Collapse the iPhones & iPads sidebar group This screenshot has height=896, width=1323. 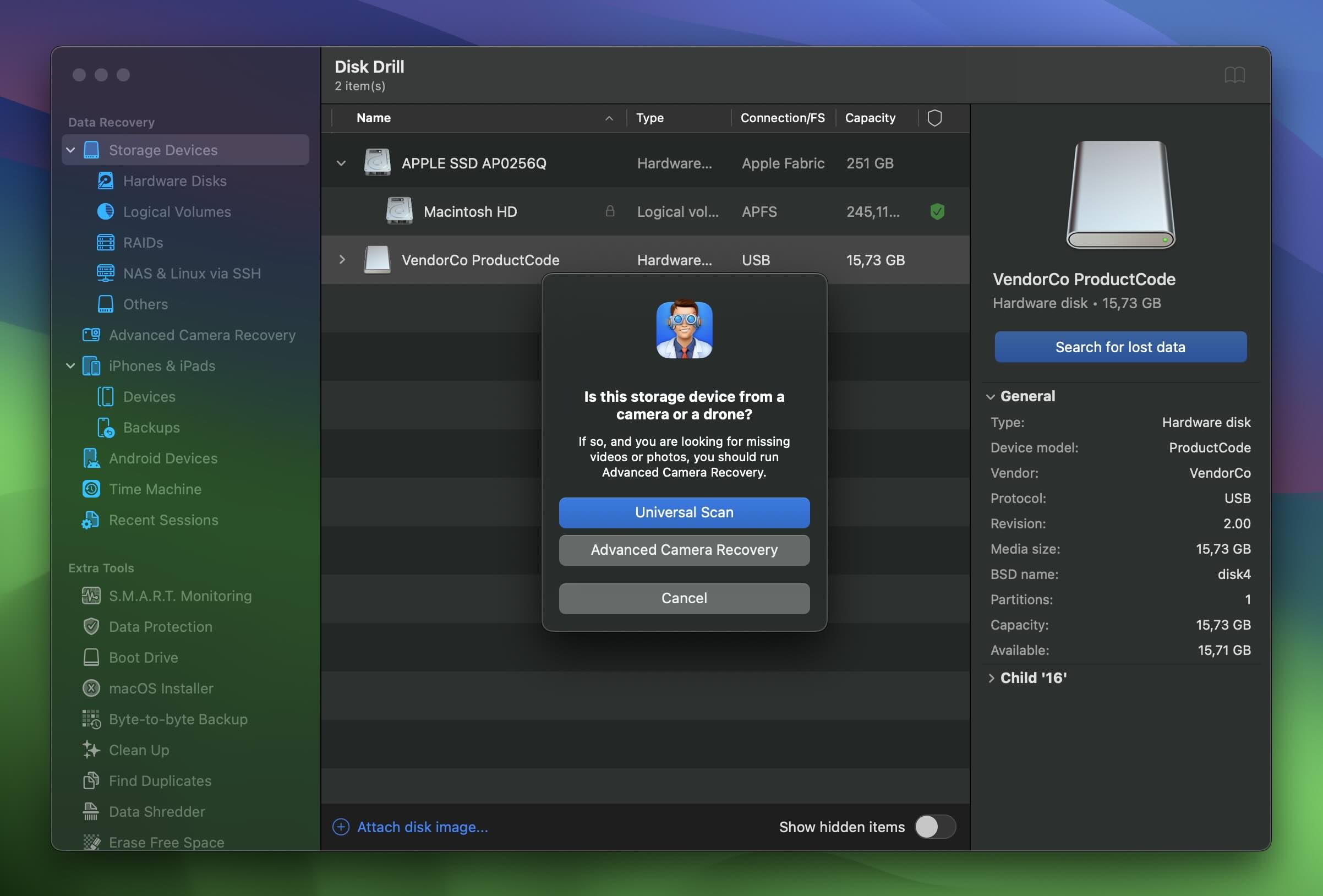[70, 365]
